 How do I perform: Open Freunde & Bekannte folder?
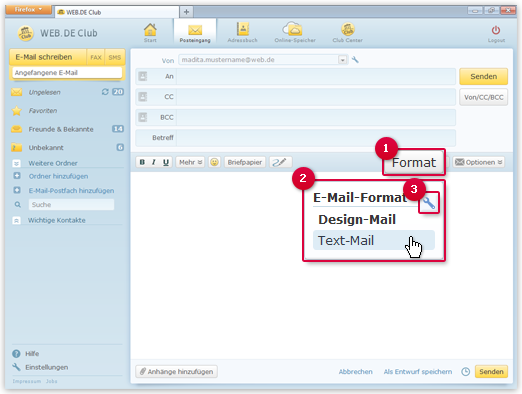[x=61, y=129]
